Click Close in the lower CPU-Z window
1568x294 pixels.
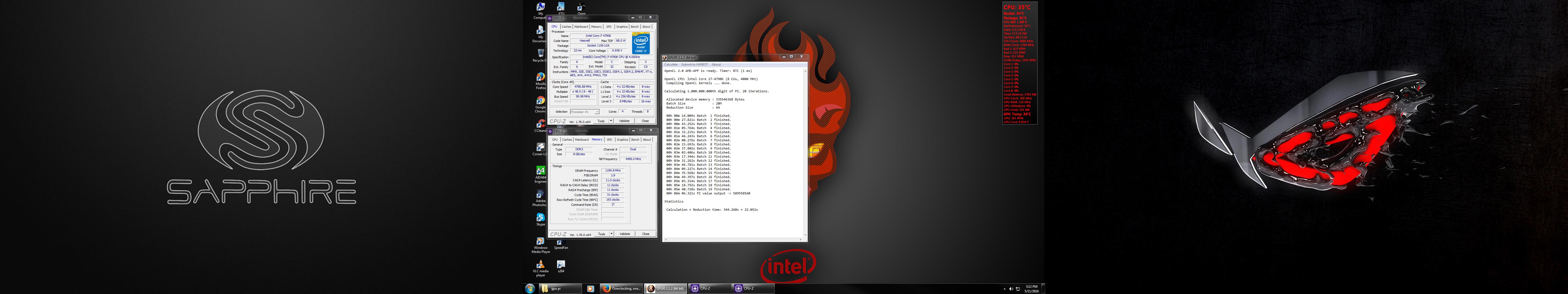(x=646, y=234)
